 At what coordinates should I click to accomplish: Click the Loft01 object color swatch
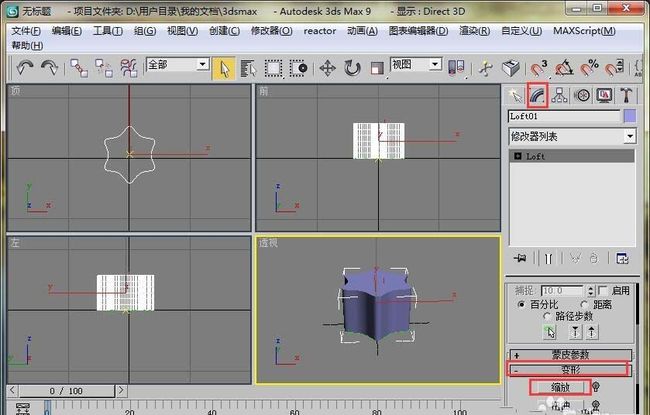(630, 116)
